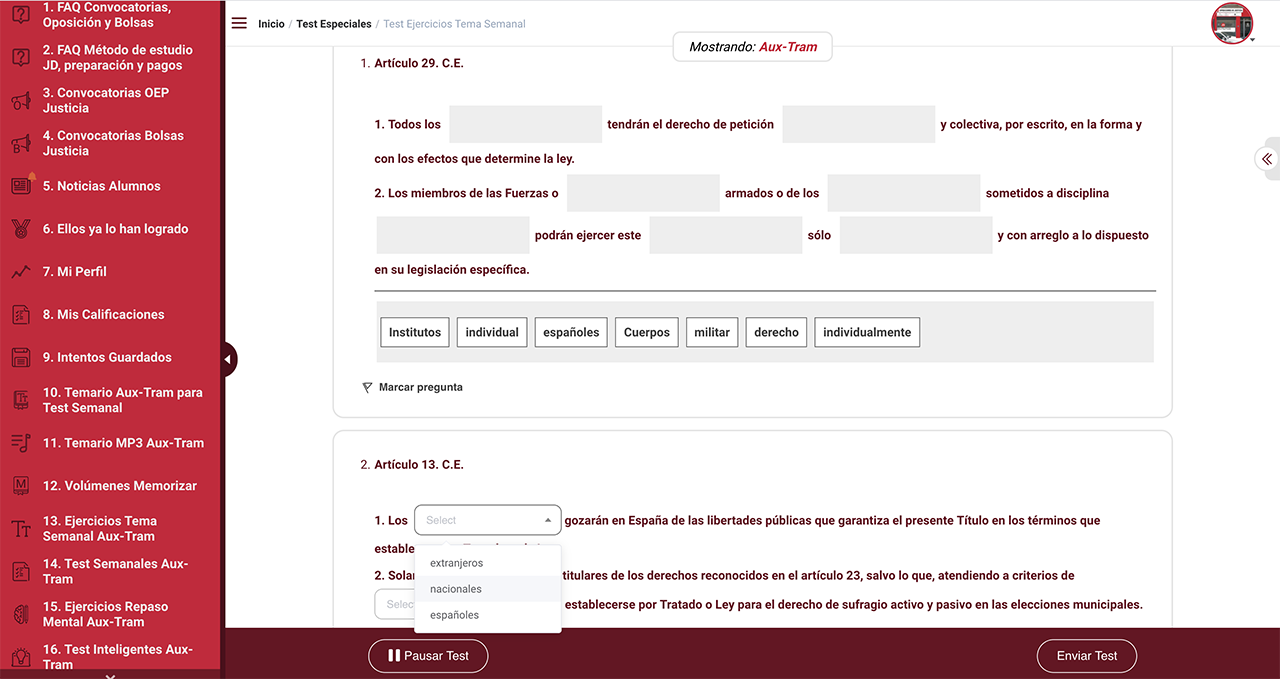Select the 'individual' word chip

point(492,332)
